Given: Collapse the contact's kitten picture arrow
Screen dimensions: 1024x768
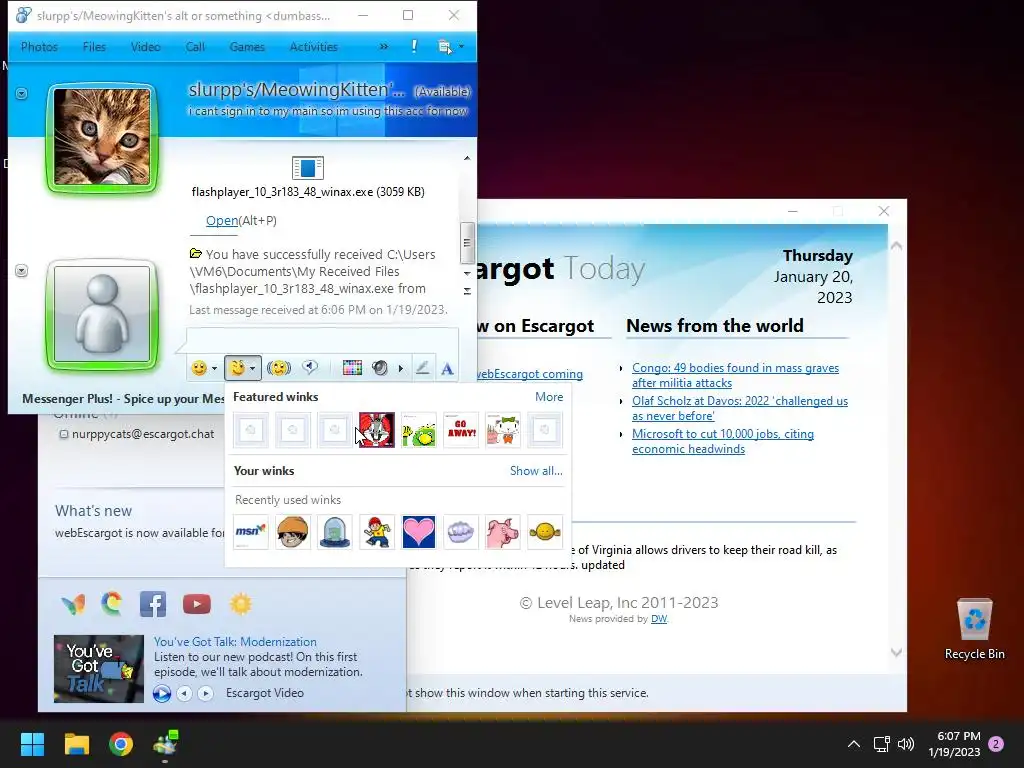Looking at the screenshot, I should (22, 93).
